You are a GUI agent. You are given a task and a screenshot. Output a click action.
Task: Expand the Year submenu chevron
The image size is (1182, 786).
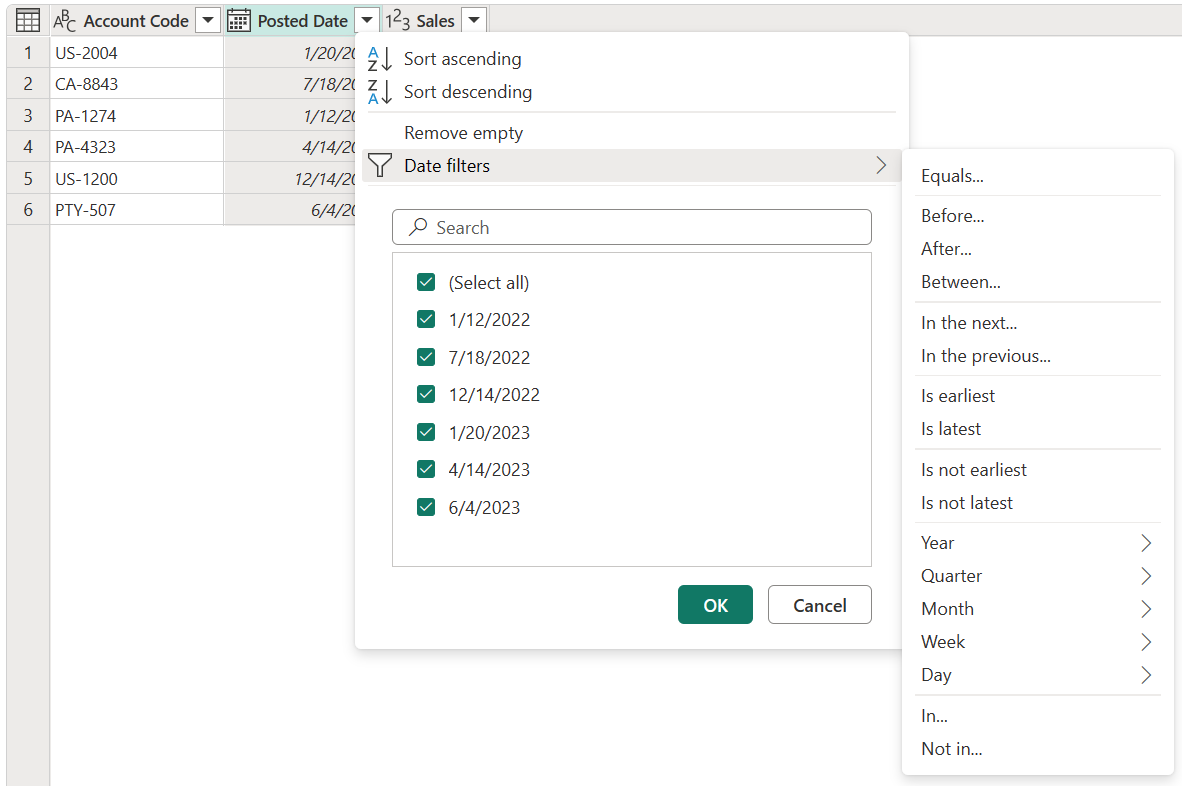coord(1146,543)
